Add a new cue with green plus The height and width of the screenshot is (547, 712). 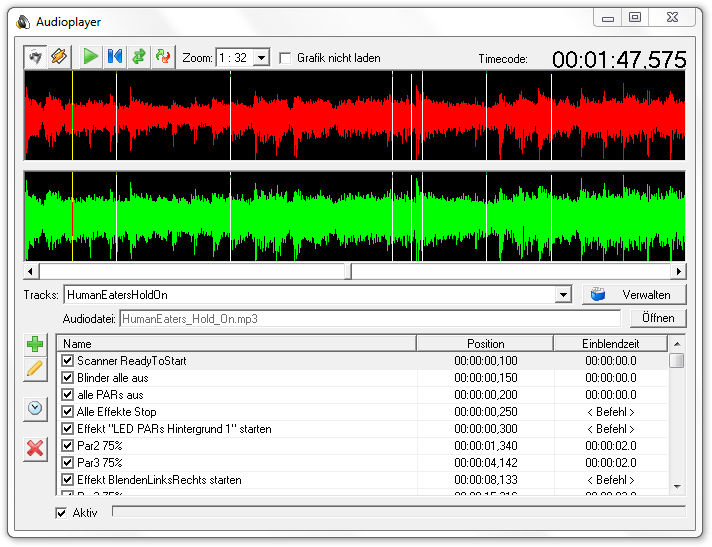[35, 345]
